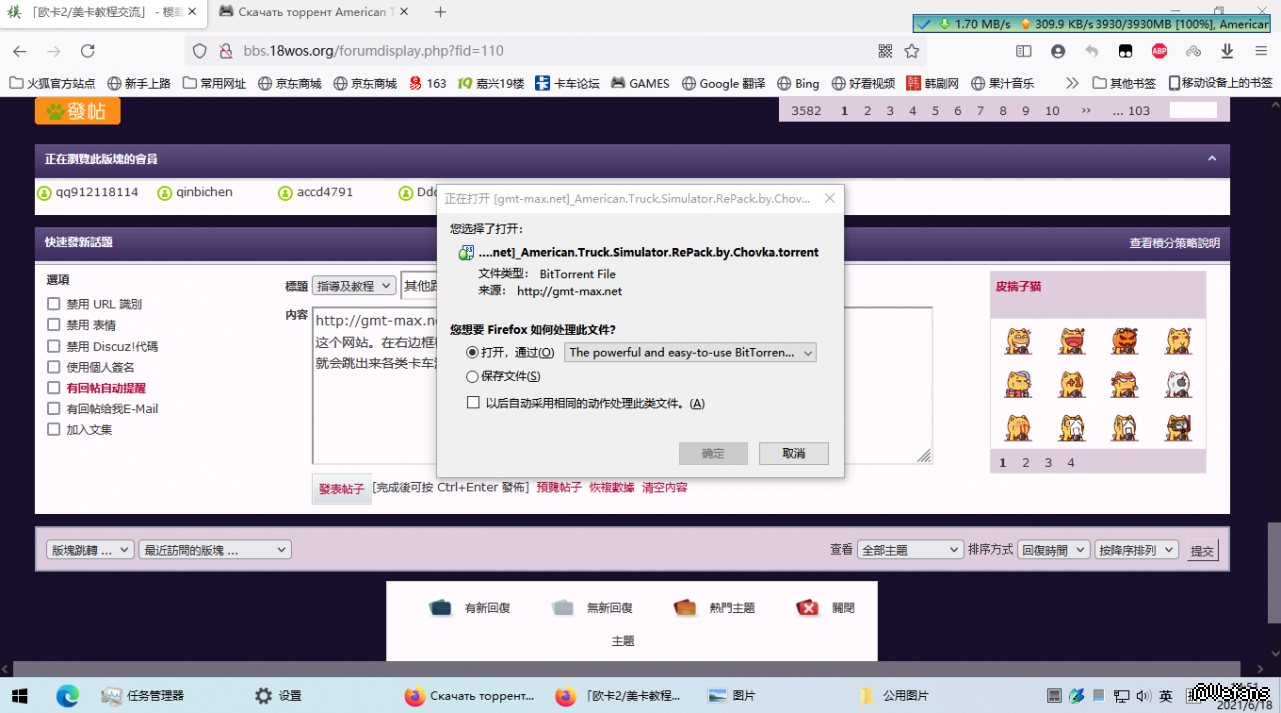Open the QR code icon in address bar

tap(885, 51)
